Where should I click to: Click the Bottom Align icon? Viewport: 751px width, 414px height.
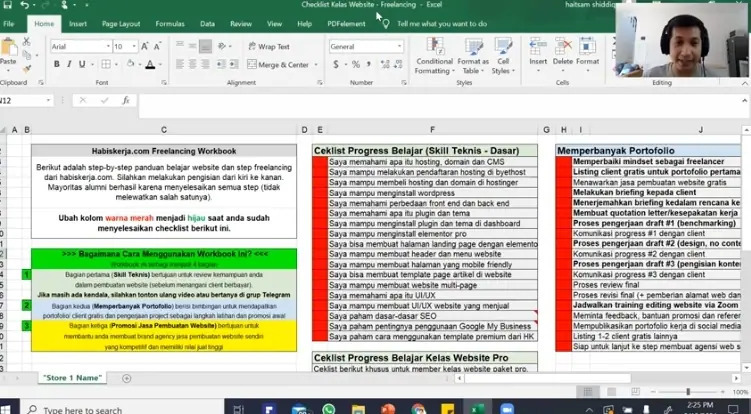point(205,46)
